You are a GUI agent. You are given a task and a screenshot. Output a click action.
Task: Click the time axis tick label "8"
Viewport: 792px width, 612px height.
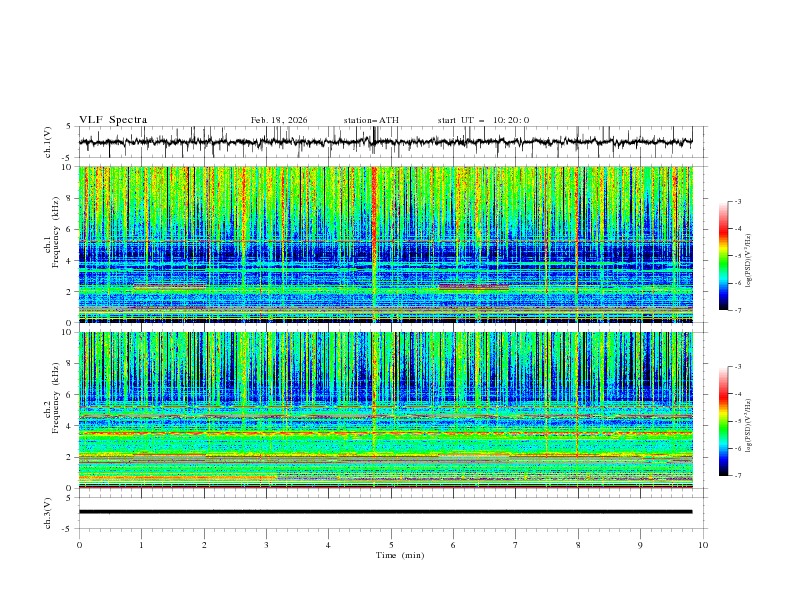578,545
